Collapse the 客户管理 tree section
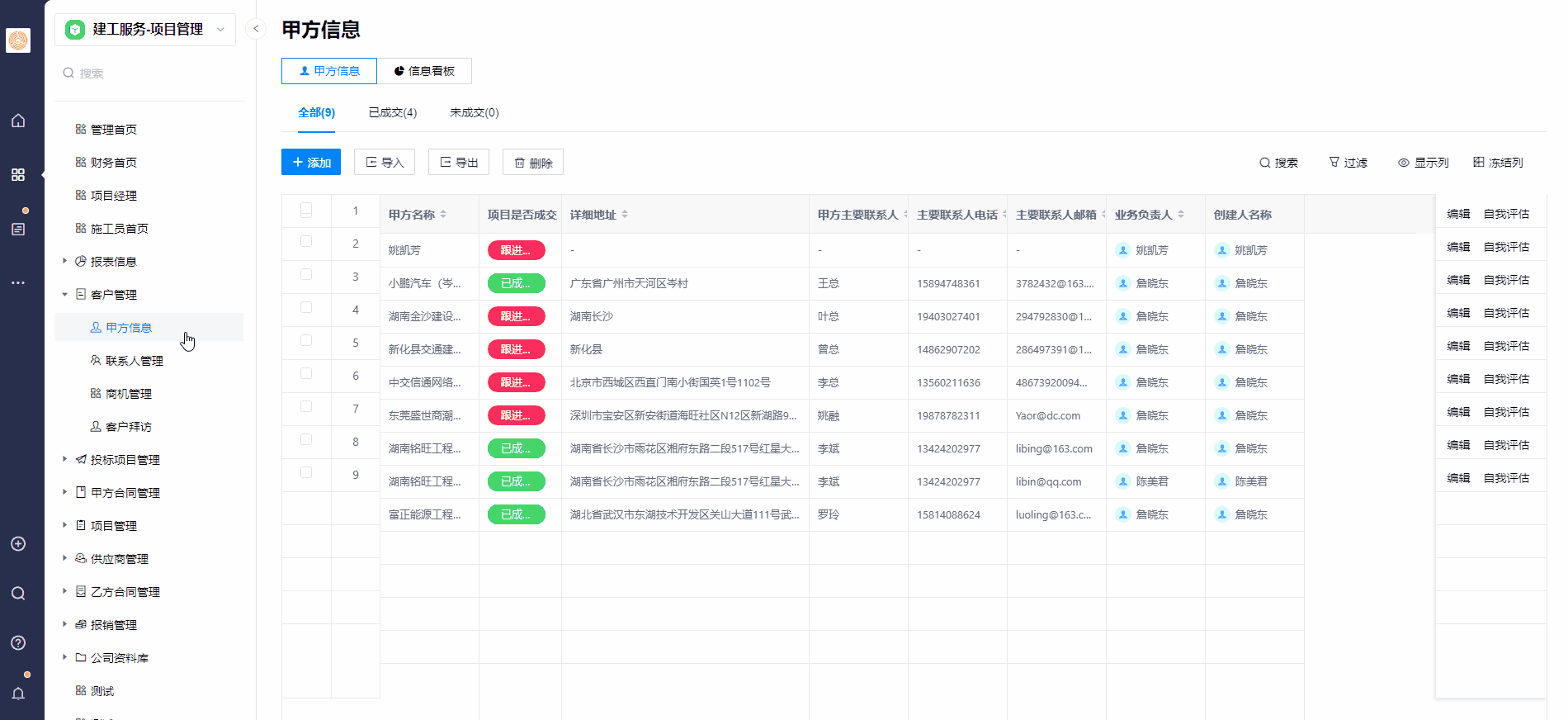 (x=65, y=294)
